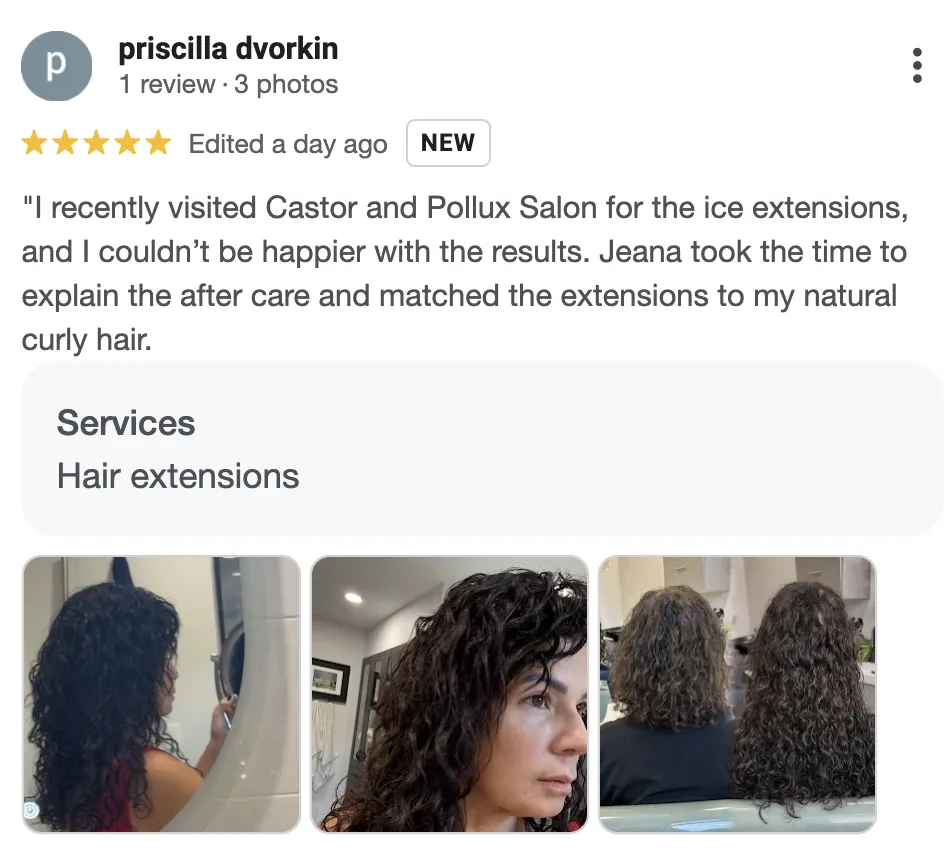Click the first gold rating star

pyautogui.click(x=34, y=143)
